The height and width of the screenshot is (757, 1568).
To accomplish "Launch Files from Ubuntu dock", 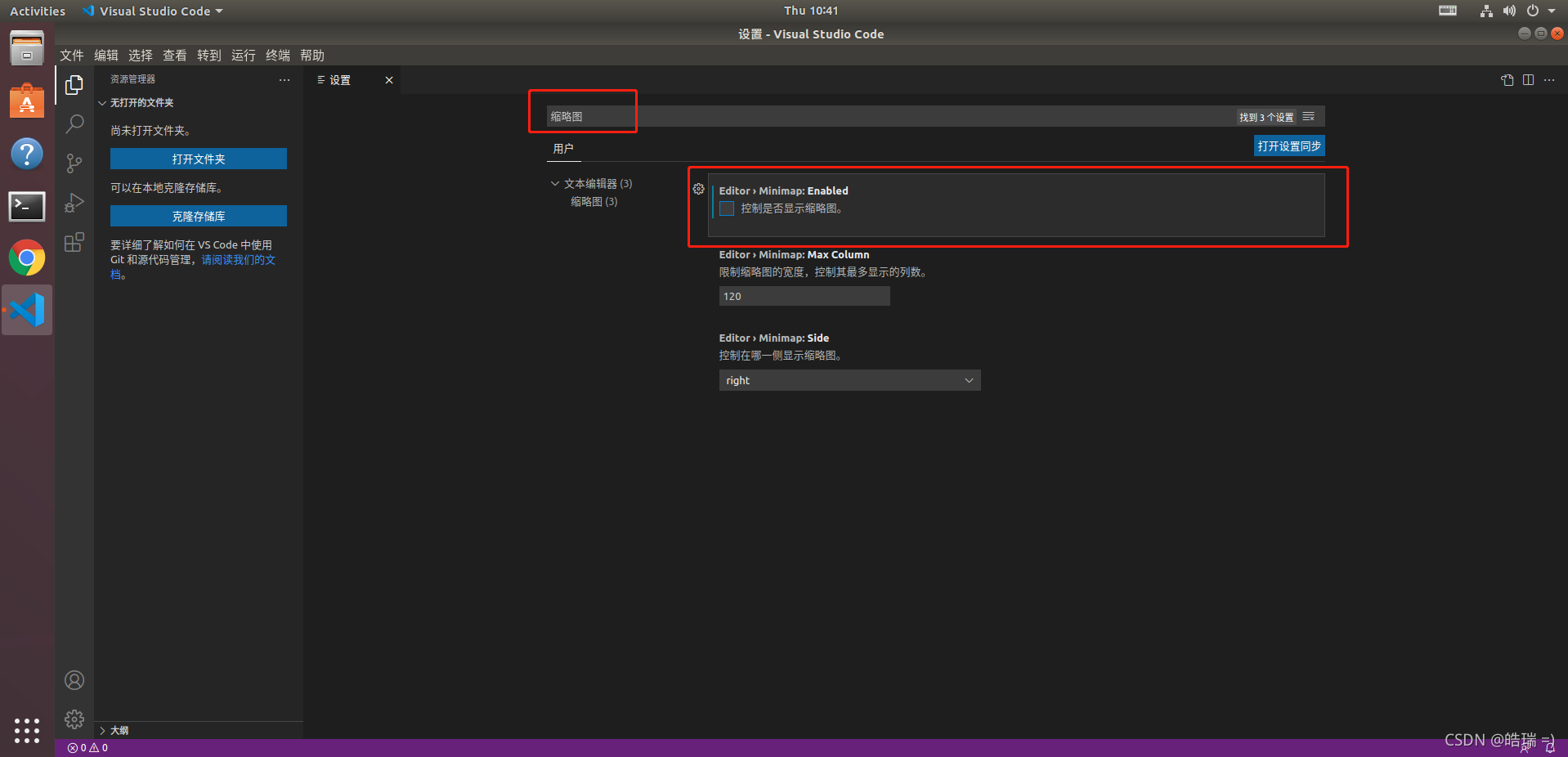I will 27,49.
